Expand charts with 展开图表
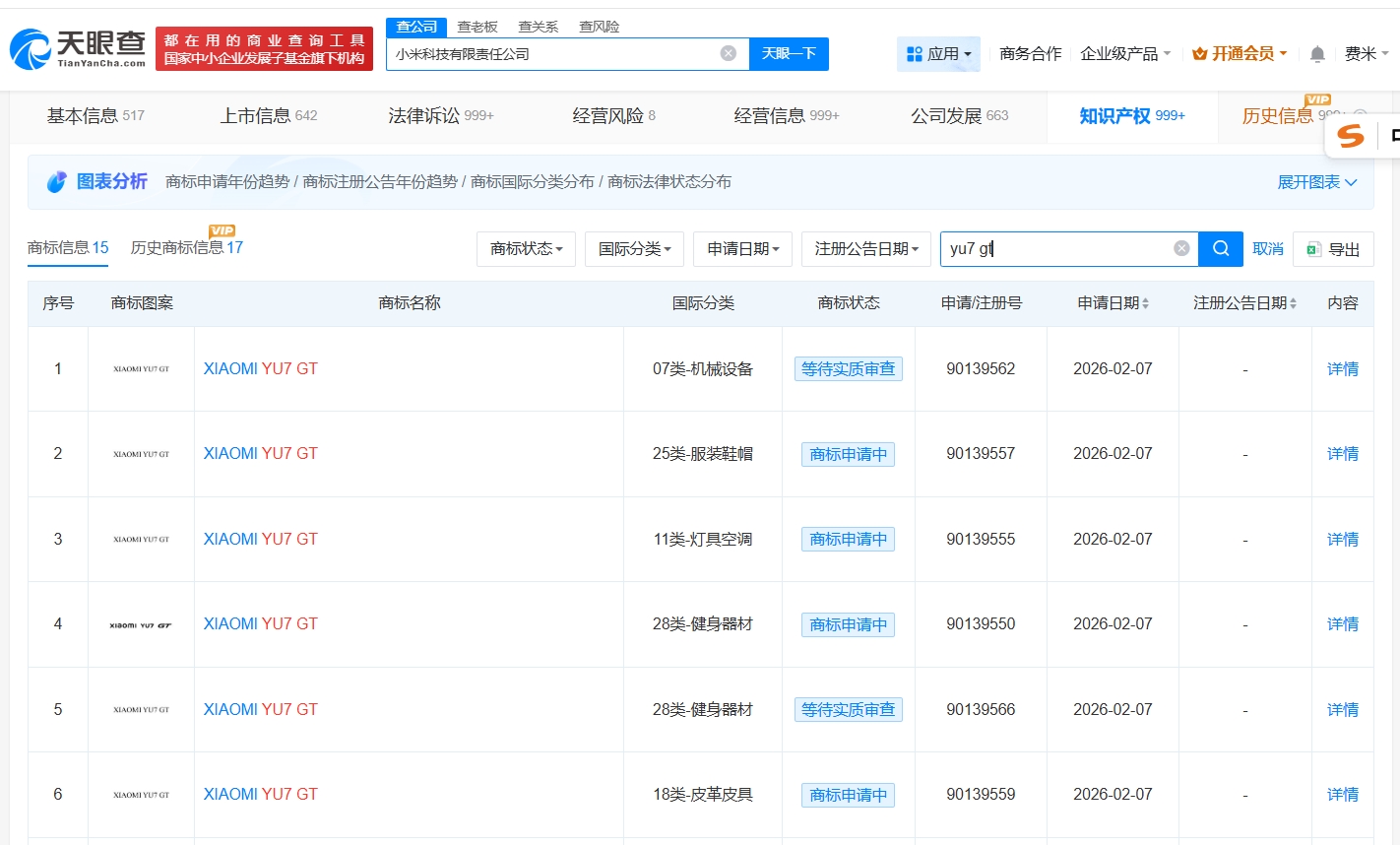This screenshot has width=1400, height=845. point(1317,182)
